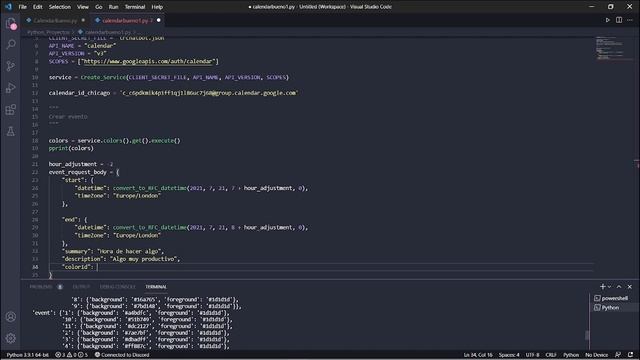Click Python_Proyectos in the breadcrumb
640x360 pixels.
click(x=48, y=32)
